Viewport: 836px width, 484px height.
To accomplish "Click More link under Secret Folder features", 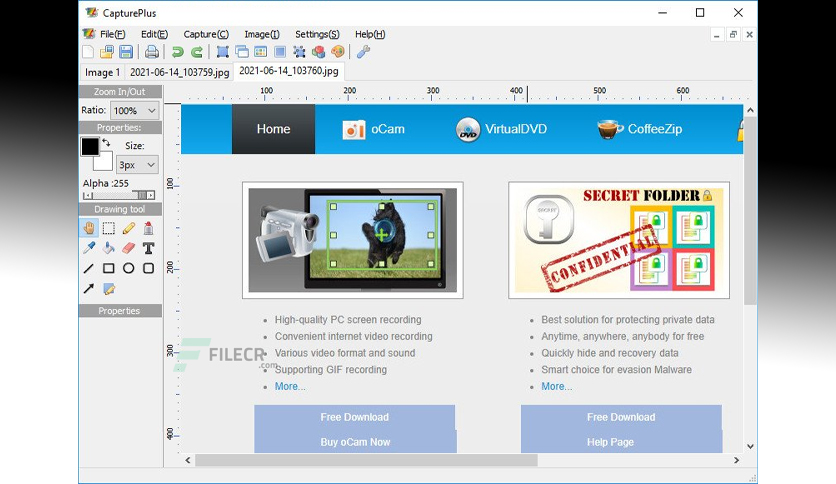I will tap(557, 386).
